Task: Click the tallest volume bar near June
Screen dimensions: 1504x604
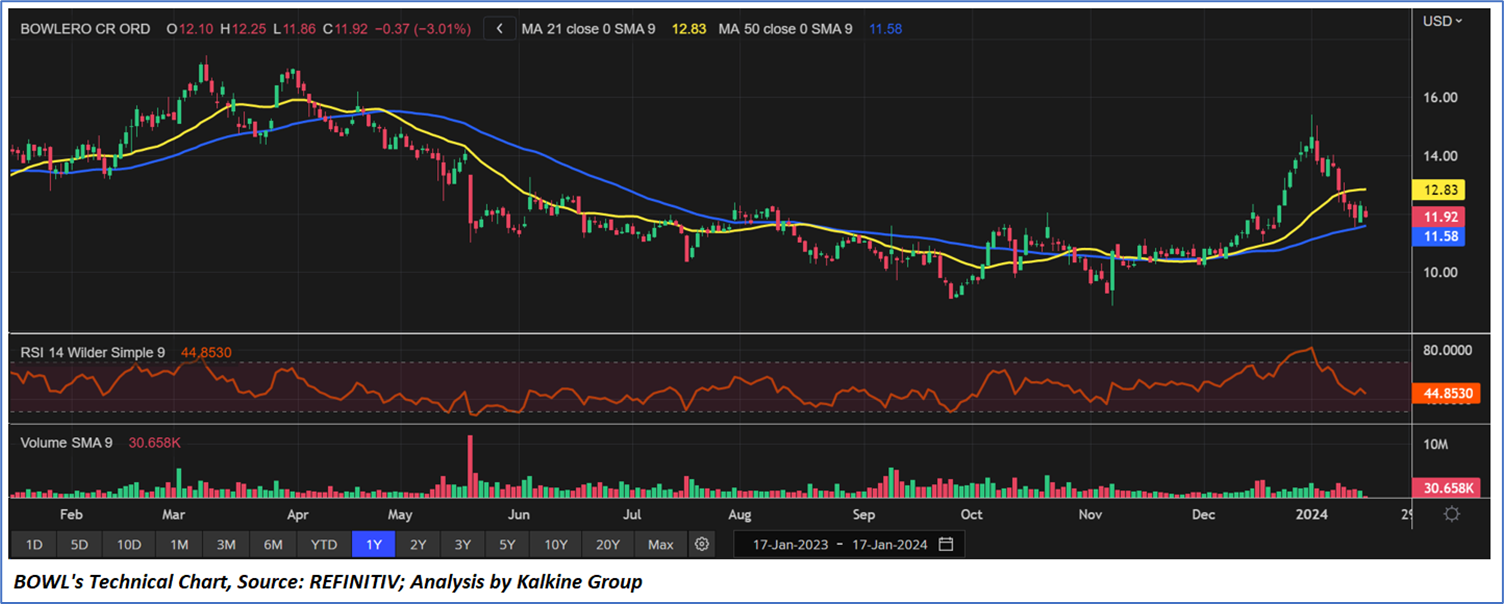Action: point(470,466)
